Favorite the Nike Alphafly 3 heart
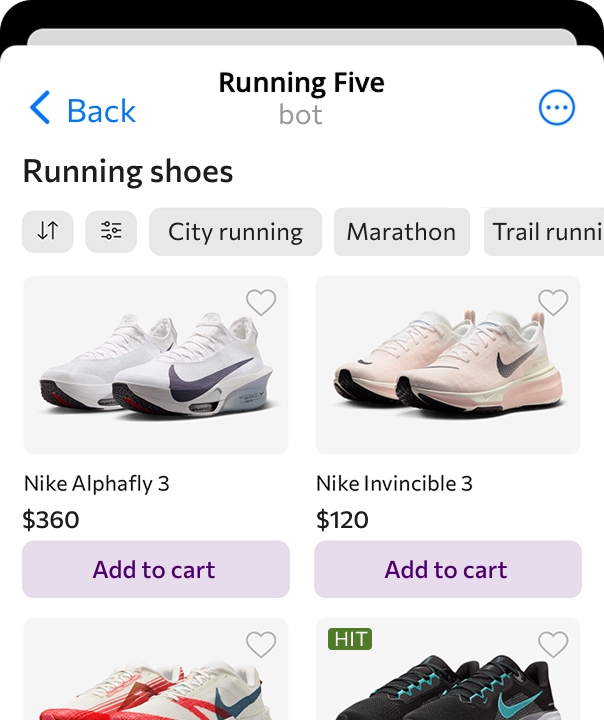This screenshot has width=604, height=720. [x=261, y=302]
